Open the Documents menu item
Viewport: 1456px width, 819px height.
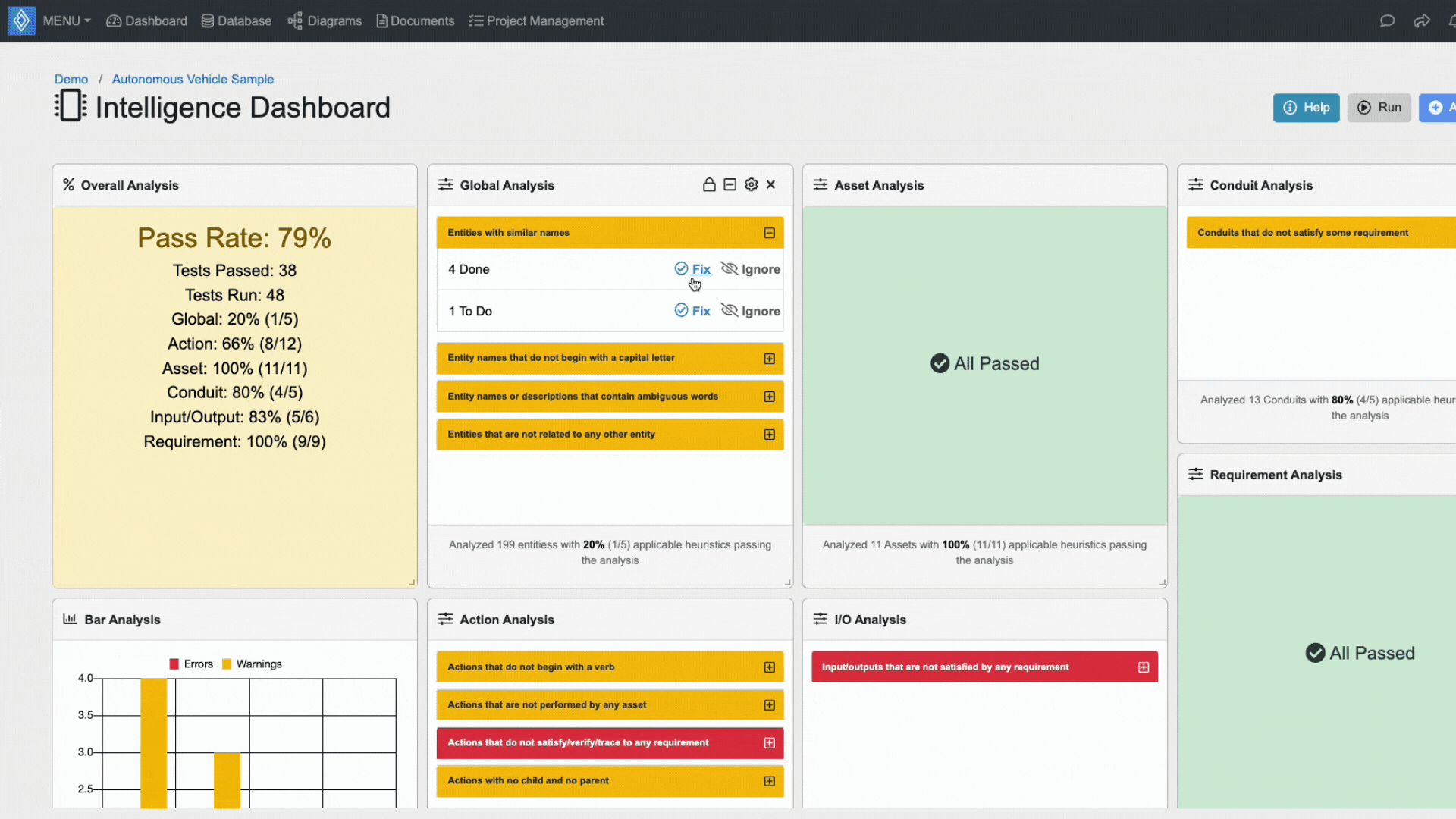click(x=414, y=21)
